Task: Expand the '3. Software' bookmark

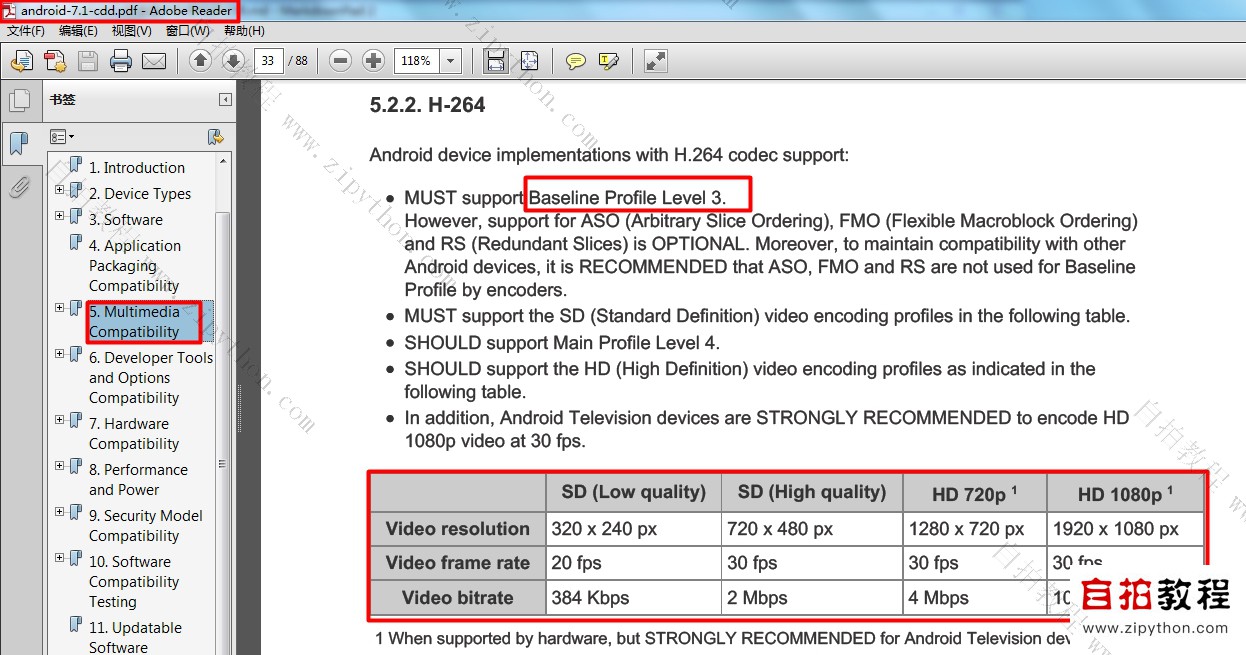Action: pos(60,216)
